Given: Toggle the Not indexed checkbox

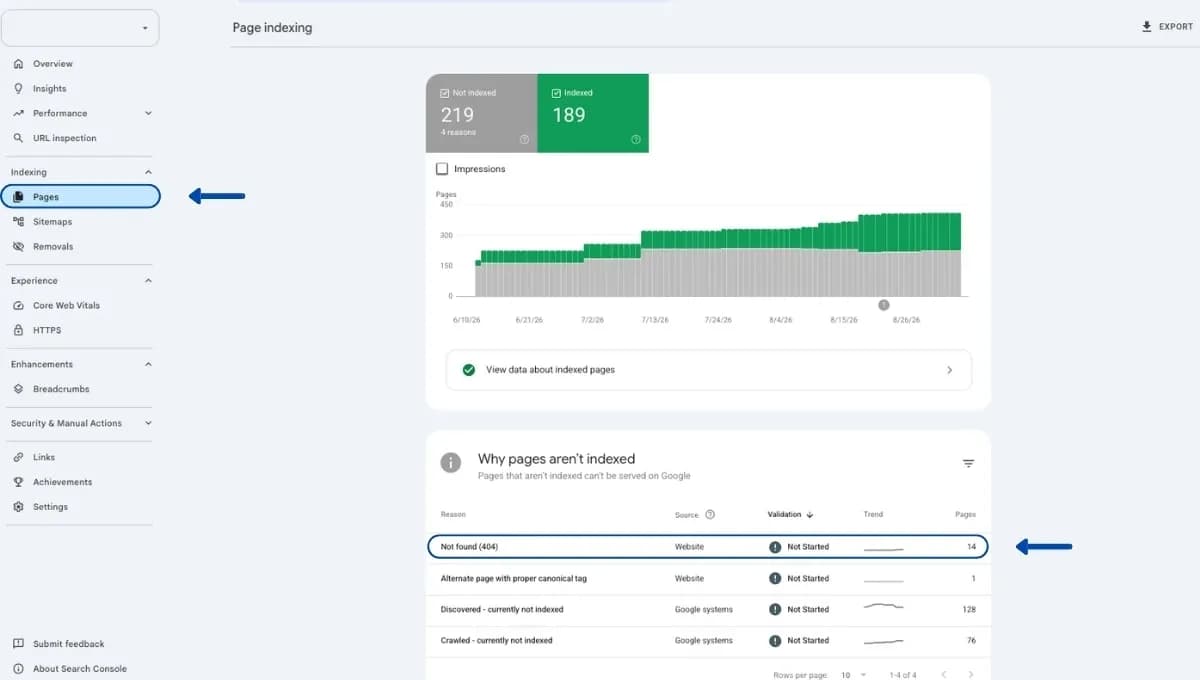Looking at the screenshot, I should 445,93.
